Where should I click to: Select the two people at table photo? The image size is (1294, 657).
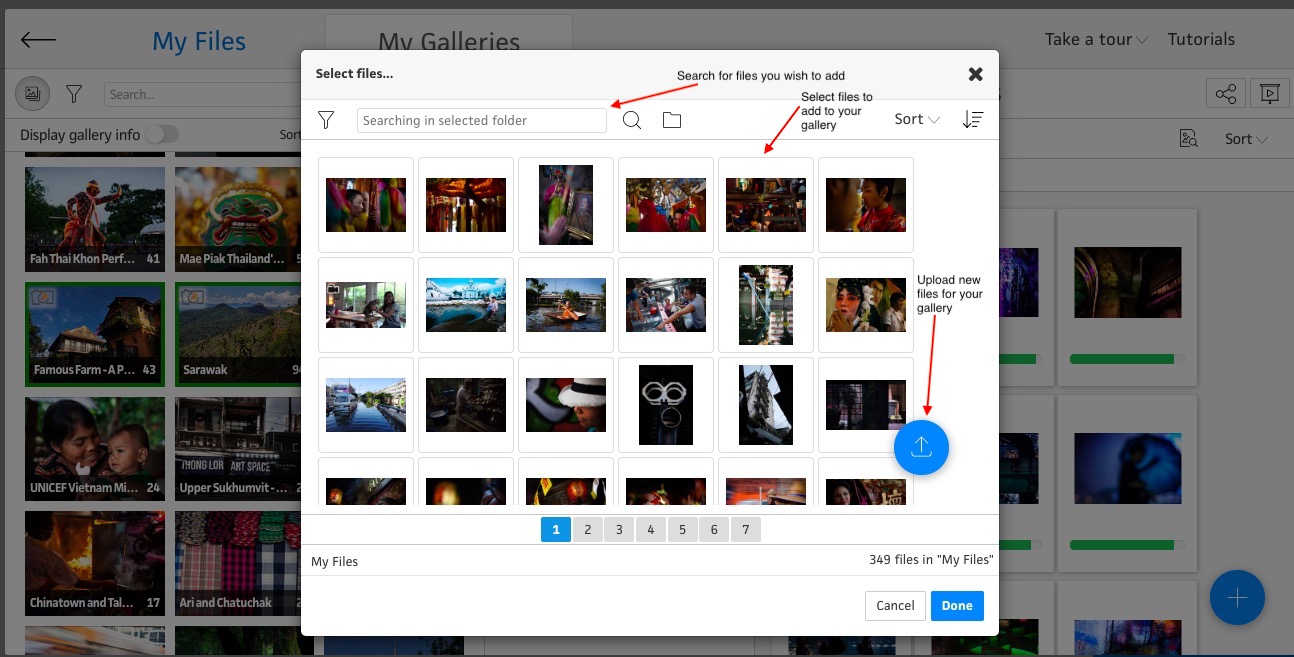click(366, 305)
